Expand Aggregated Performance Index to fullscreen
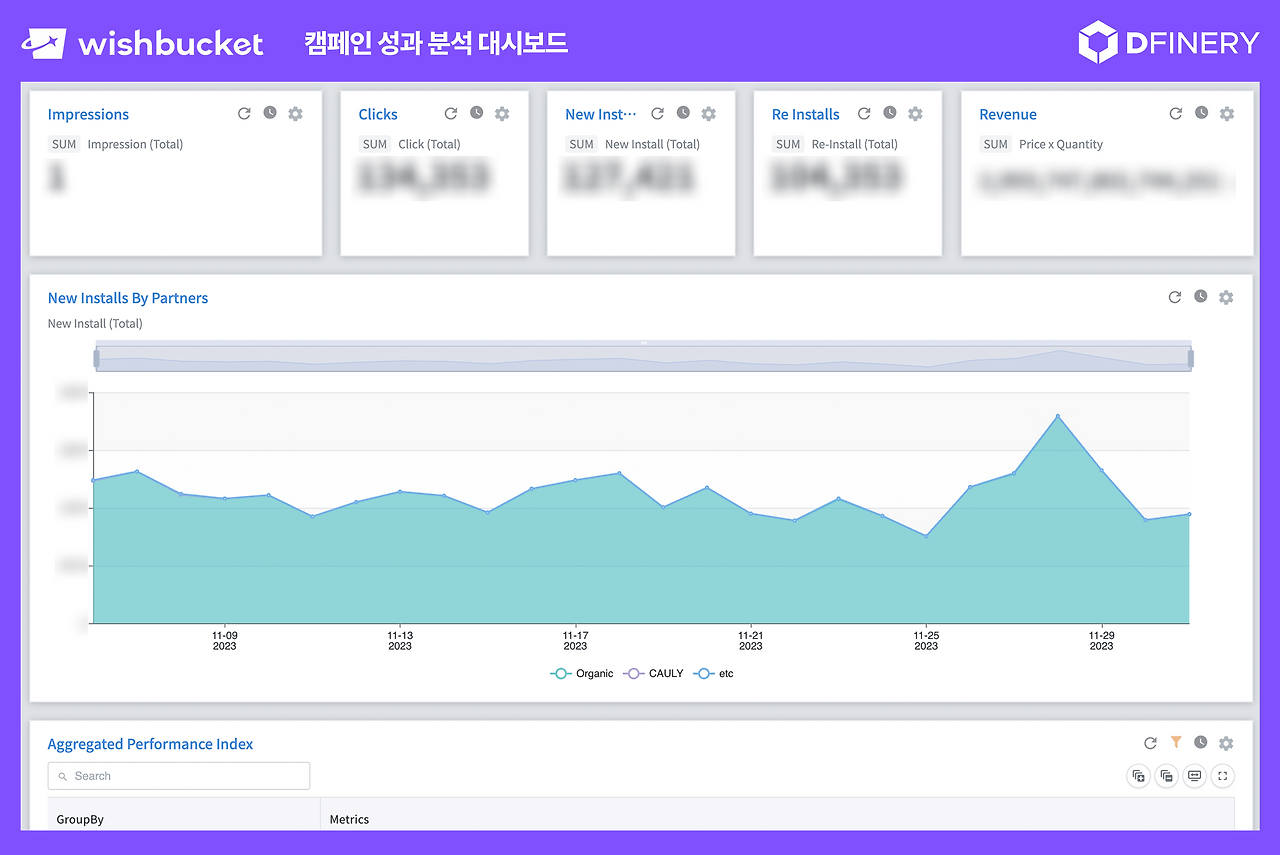 [1222, 775]
